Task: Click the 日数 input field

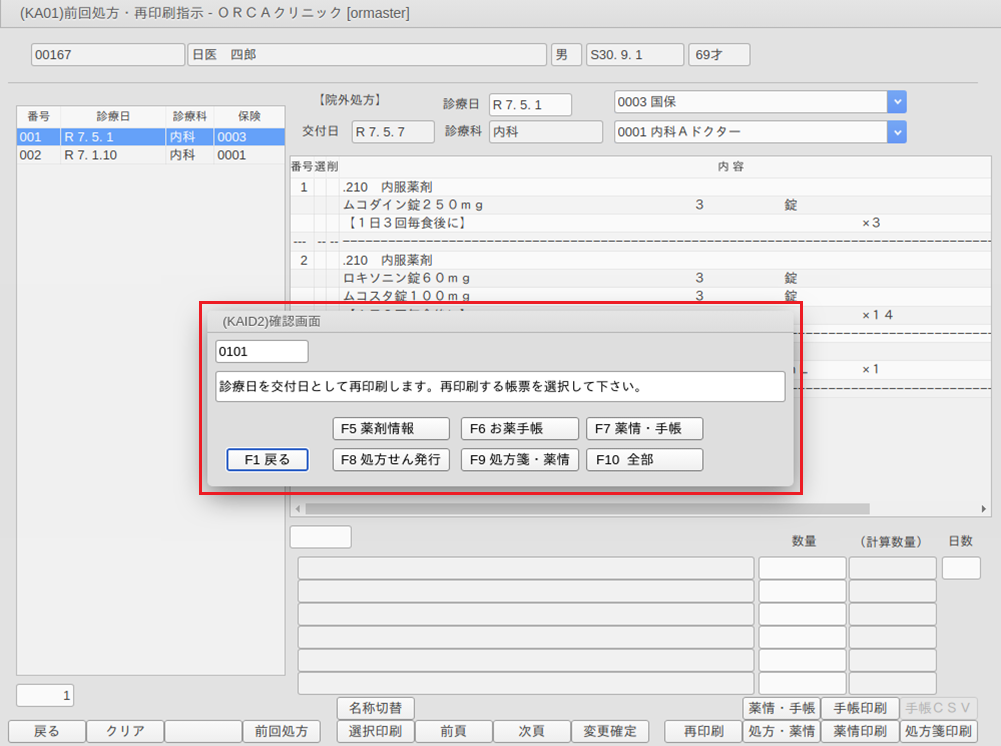Action: click(x=961, y=568)
